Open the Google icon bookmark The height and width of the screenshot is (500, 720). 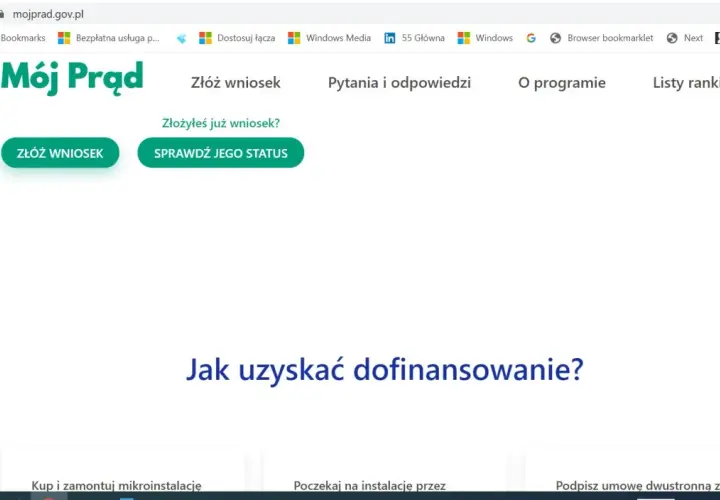(531, 38)
